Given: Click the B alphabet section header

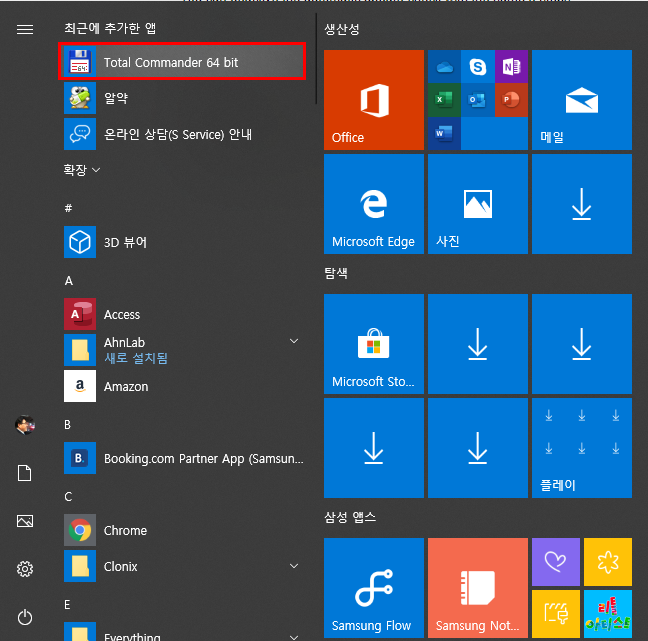Looking at the screenshot, I should (x=67, y=425).
